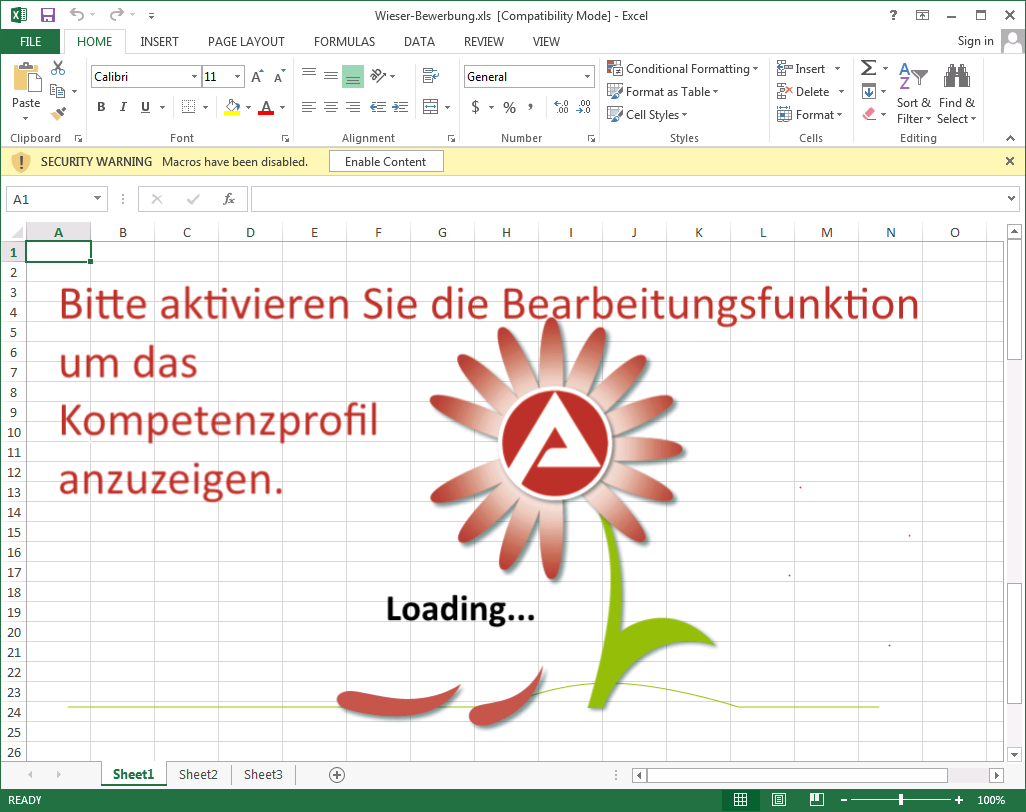Apply Percent Style format
The width and height of the screenshot is (1026, 812).
pyautogui.click(x=510, y=107)
